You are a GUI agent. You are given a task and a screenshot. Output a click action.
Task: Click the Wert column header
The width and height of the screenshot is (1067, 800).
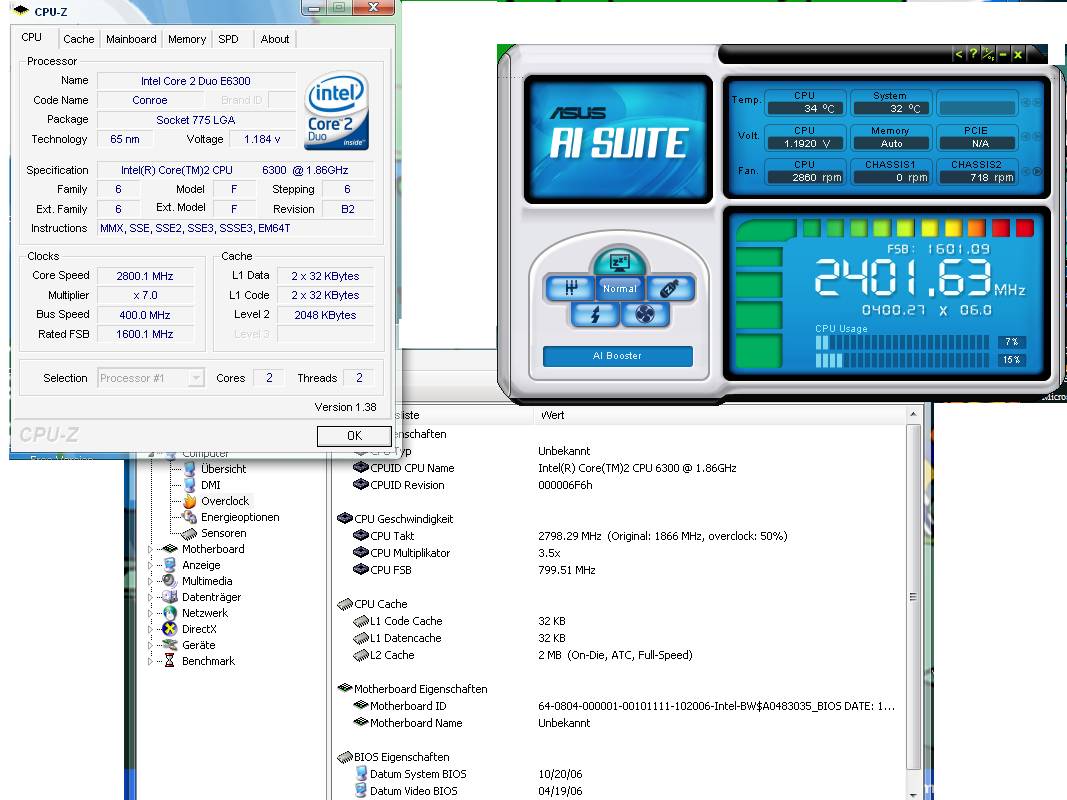pos(720,415)
